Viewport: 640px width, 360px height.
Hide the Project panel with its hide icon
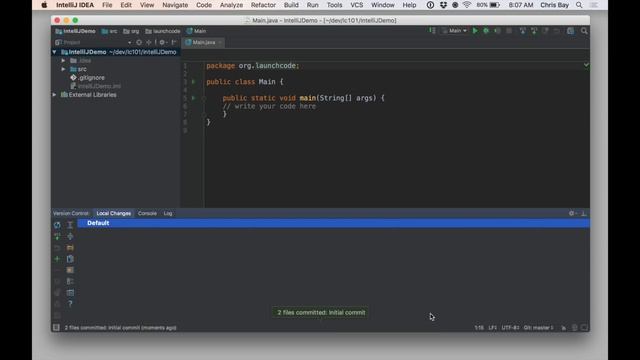tap(174, 42)
